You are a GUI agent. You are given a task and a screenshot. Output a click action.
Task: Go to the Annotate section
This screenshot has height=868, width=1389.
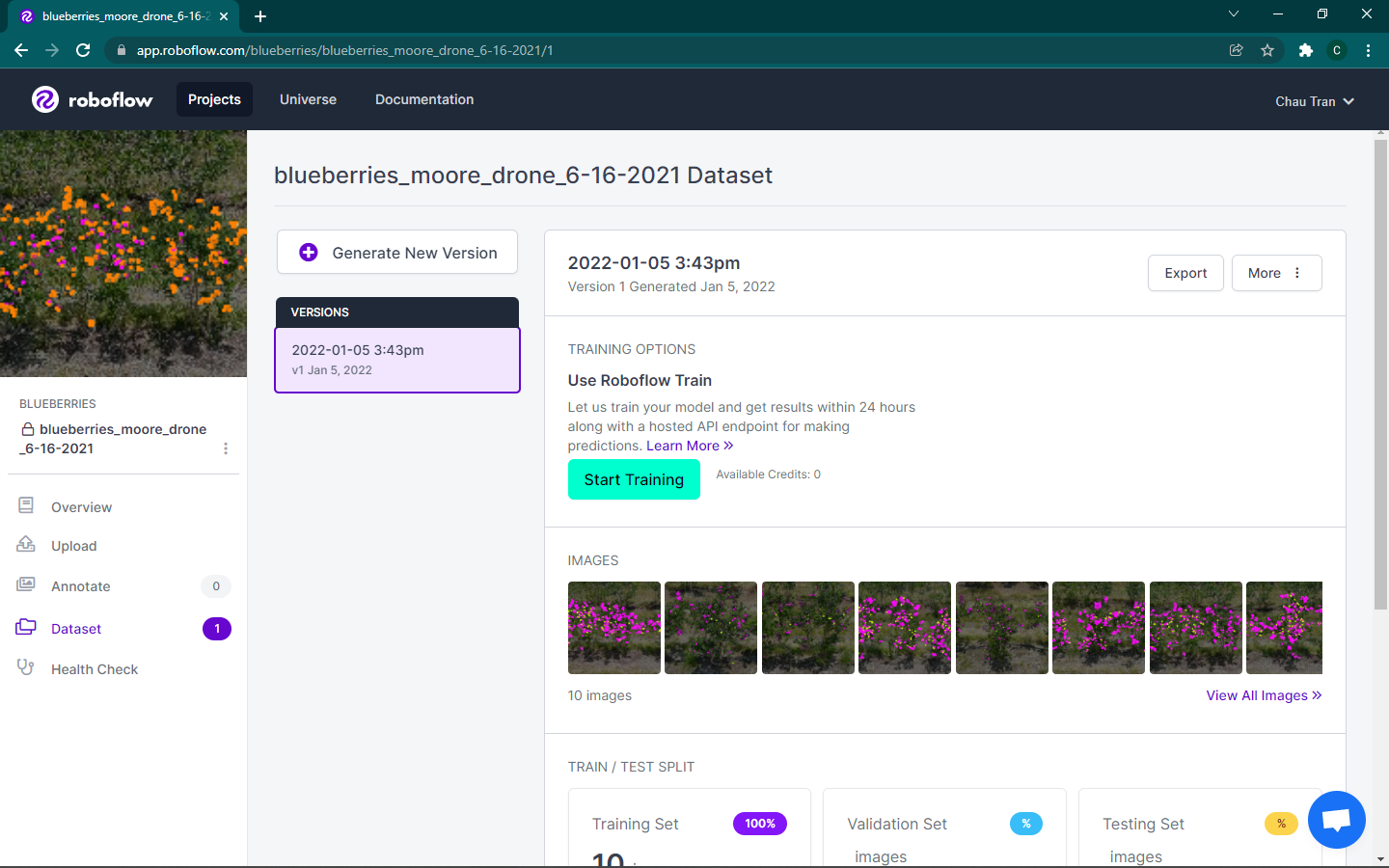(x=80, y=586)
